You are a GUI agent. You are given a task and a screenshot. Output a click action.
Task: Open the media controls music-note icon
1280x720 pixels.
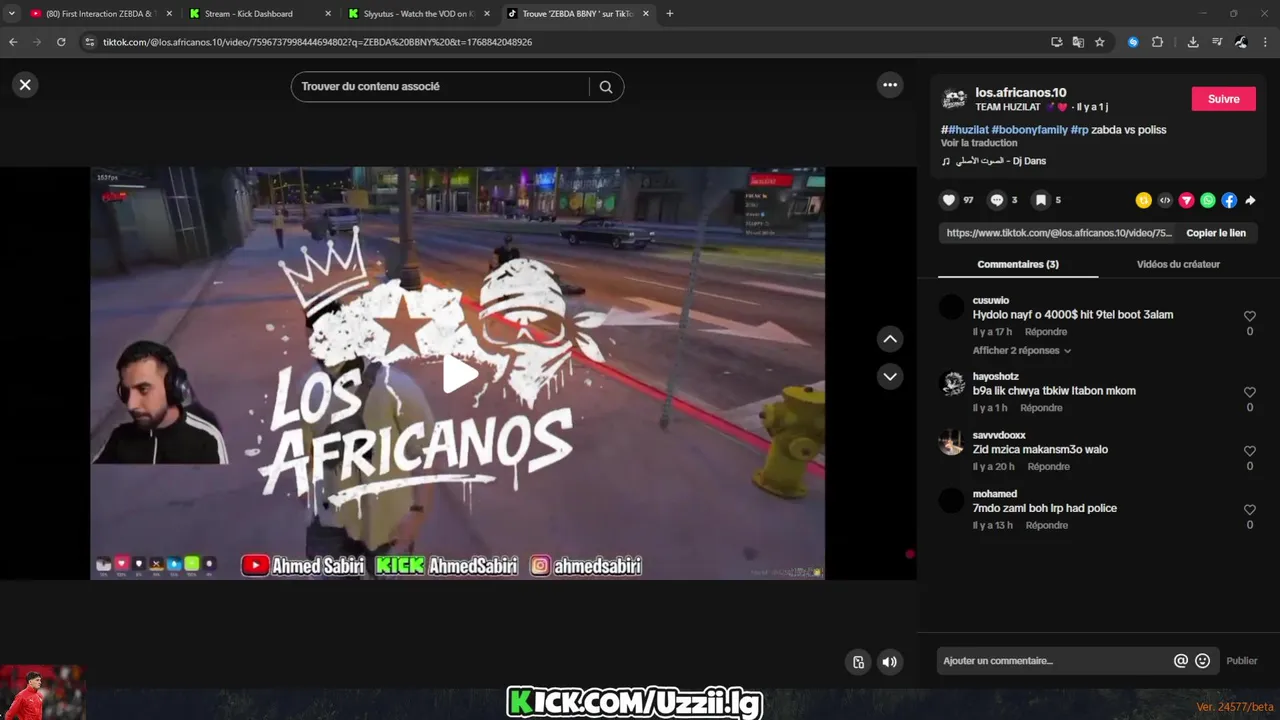click(x=1217, y=42)
